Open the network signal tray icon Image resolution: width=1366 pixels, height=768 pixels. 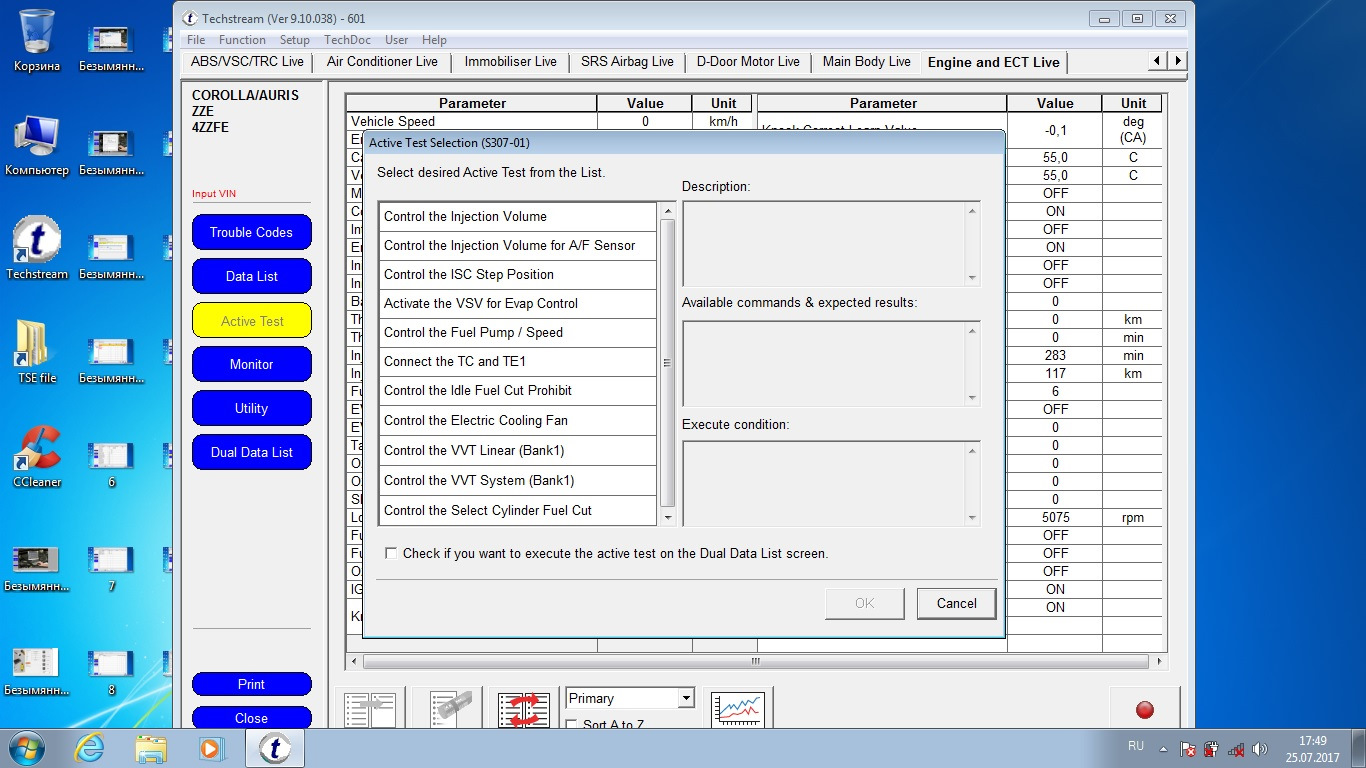pos(1237,748)
